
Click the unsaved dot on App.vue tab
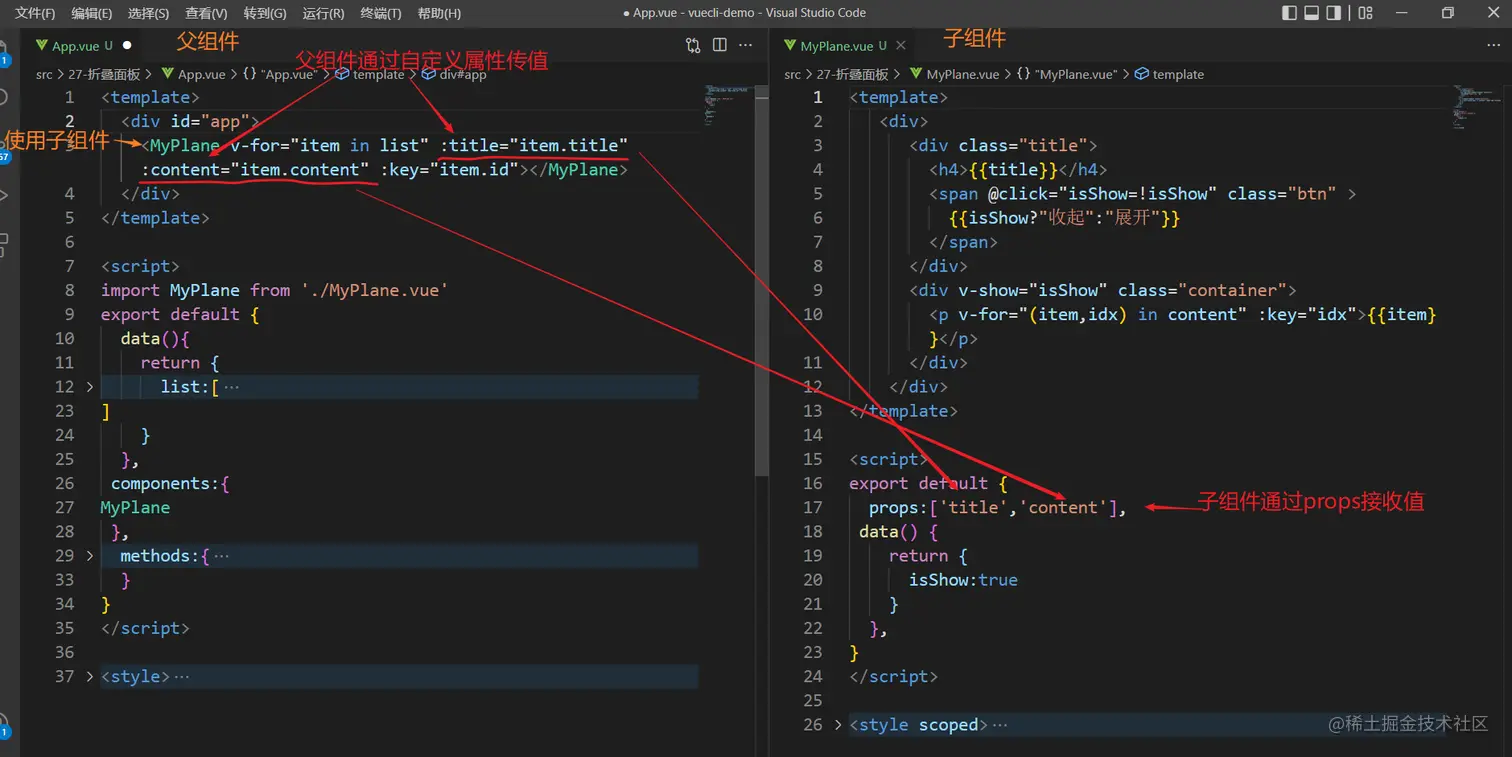click(x=127, y=45)
